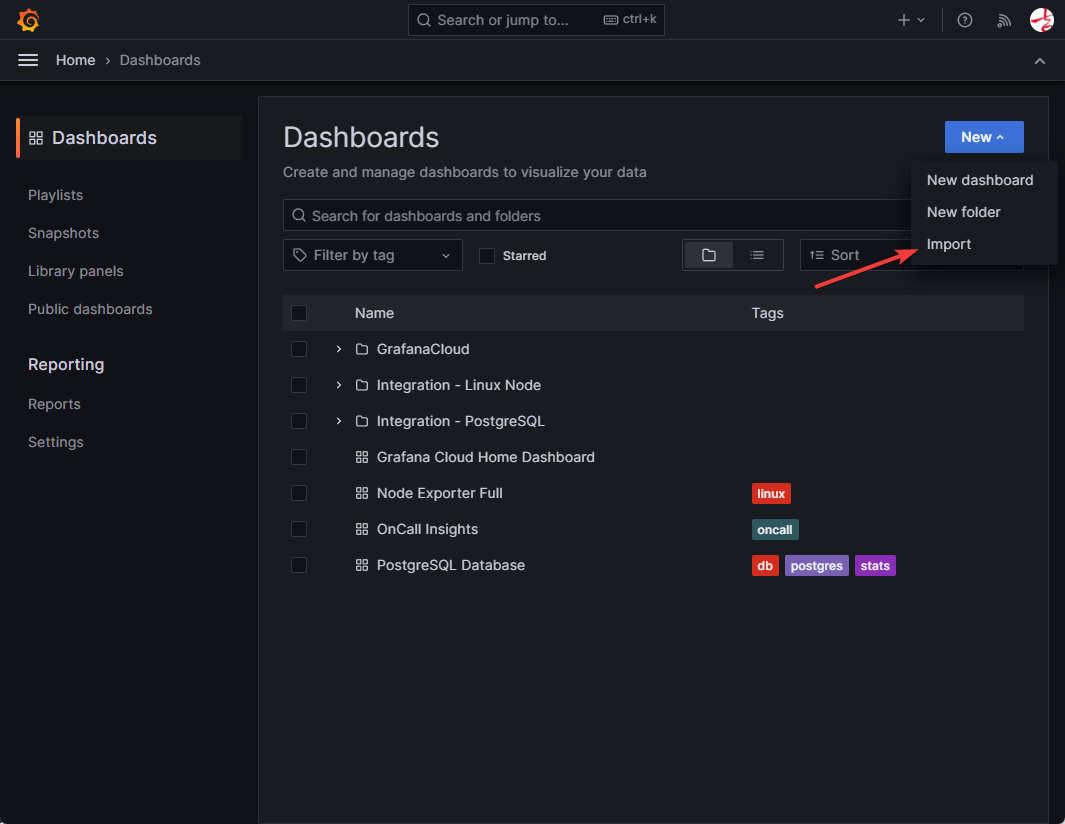The image size is (1065, 824).
Task: Check the Node Exporter Full row checkbox
Action: click(x=299, y=493)
